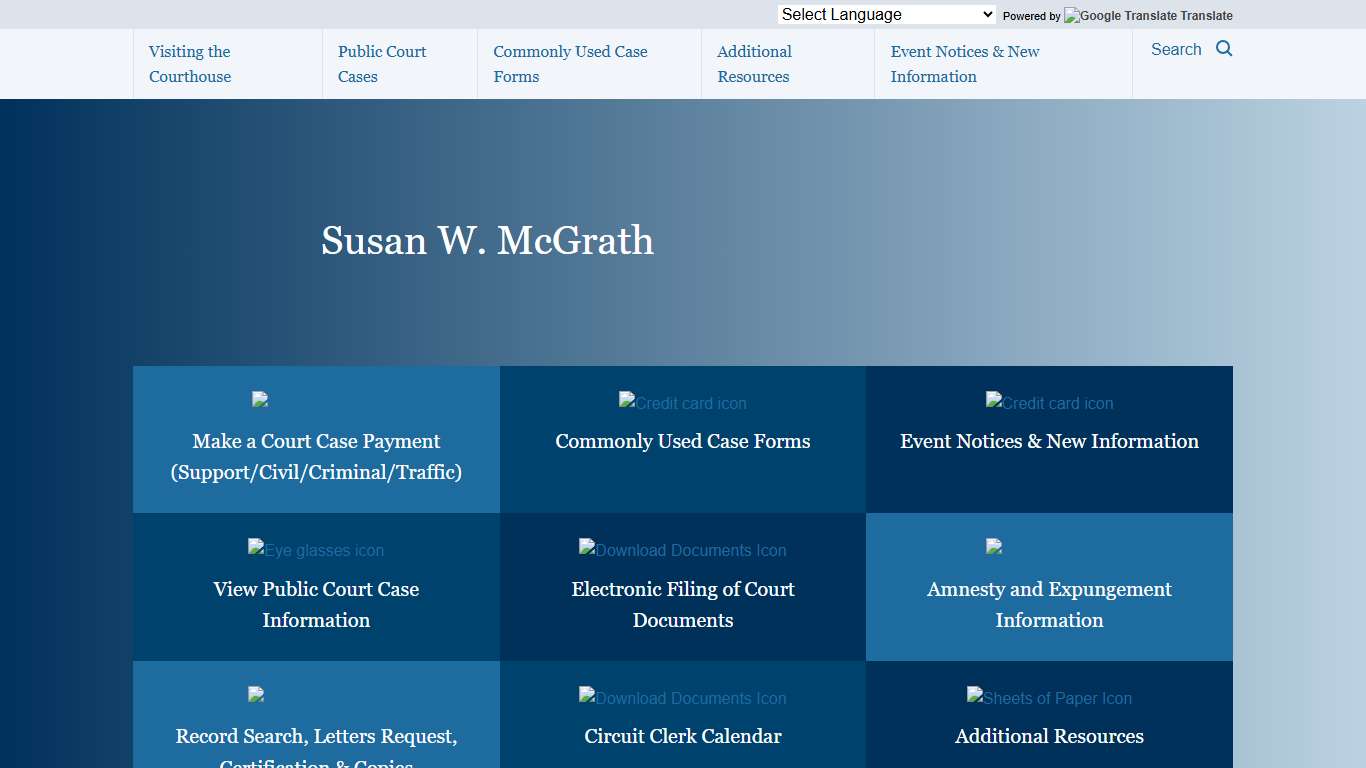Open Make a Court Case Payment tile
This screenshot has height=768, width=1366.
(316, 456)
